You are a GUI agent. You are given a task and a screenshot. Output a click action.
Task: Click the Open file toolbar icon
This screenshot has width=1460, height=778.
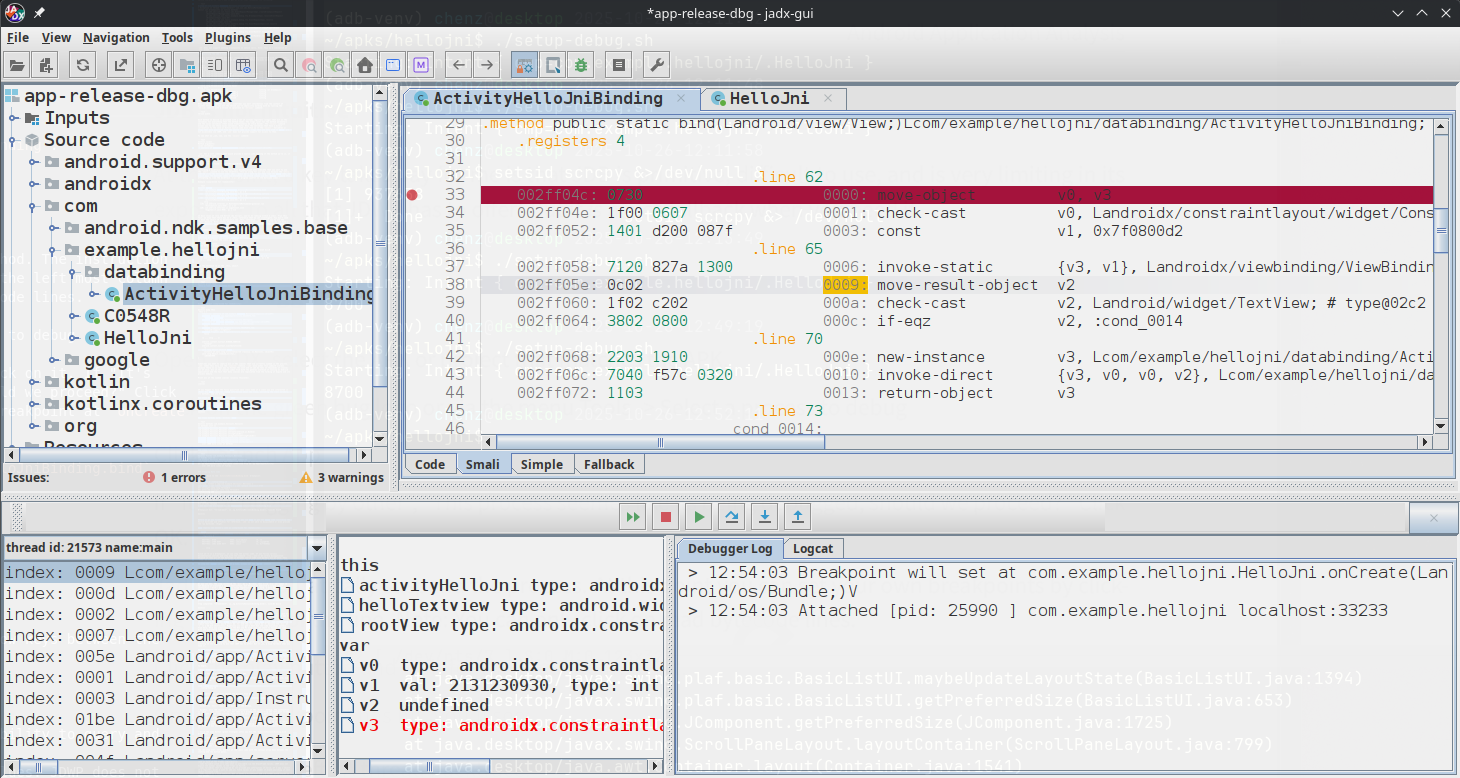tap(17, 66)
